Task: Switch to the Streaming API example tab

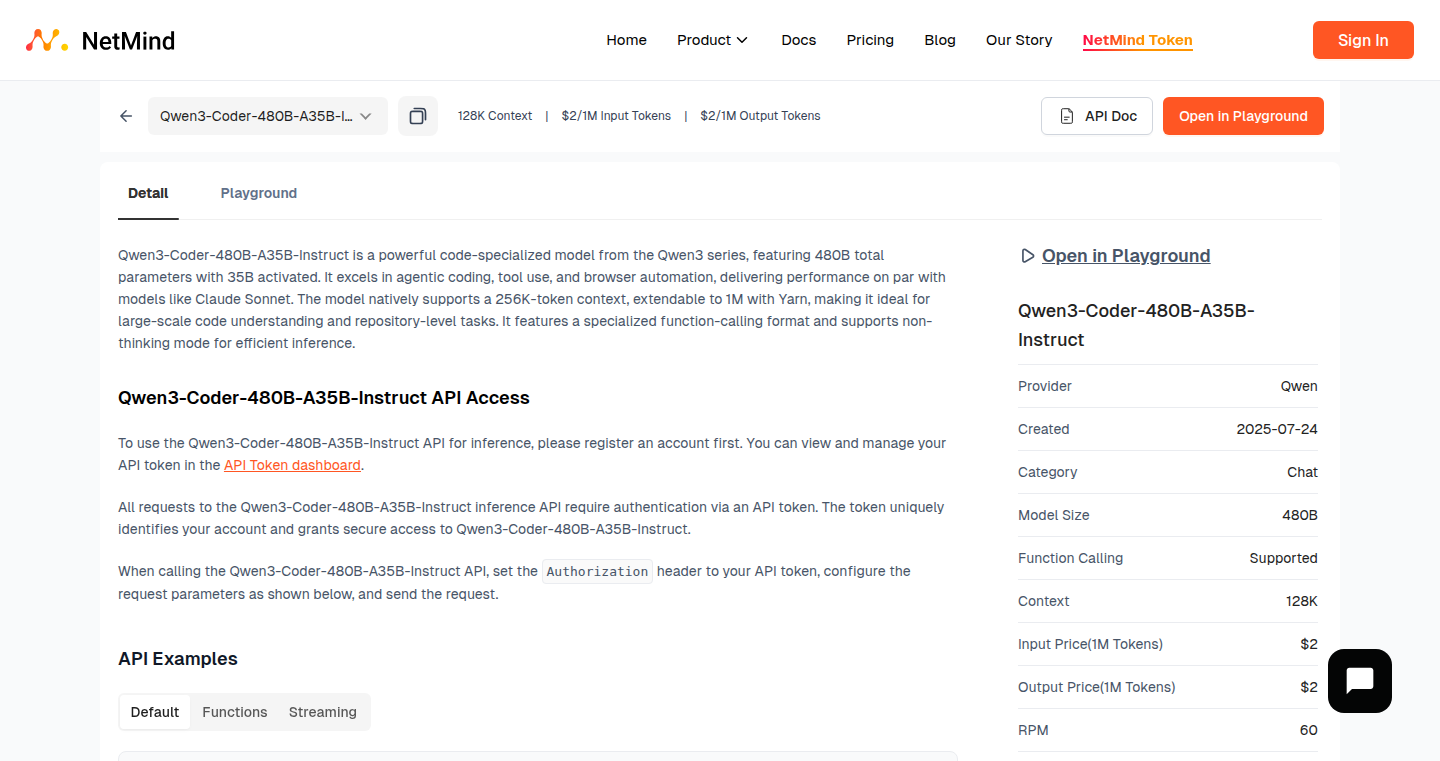Action: (x=323, y=712)
